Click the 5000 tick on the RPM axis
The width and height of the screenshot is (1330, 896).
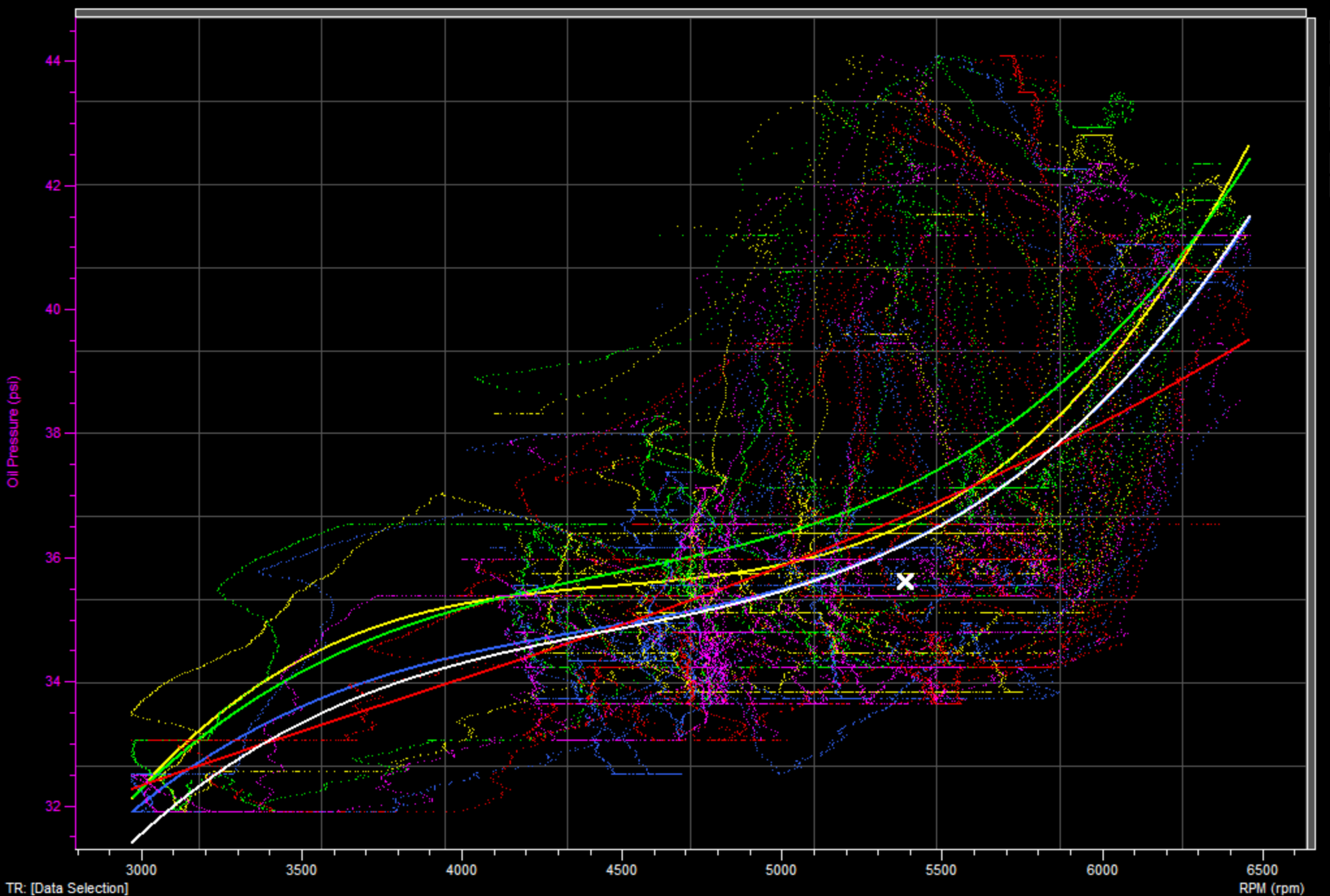[x=781, y=870]
